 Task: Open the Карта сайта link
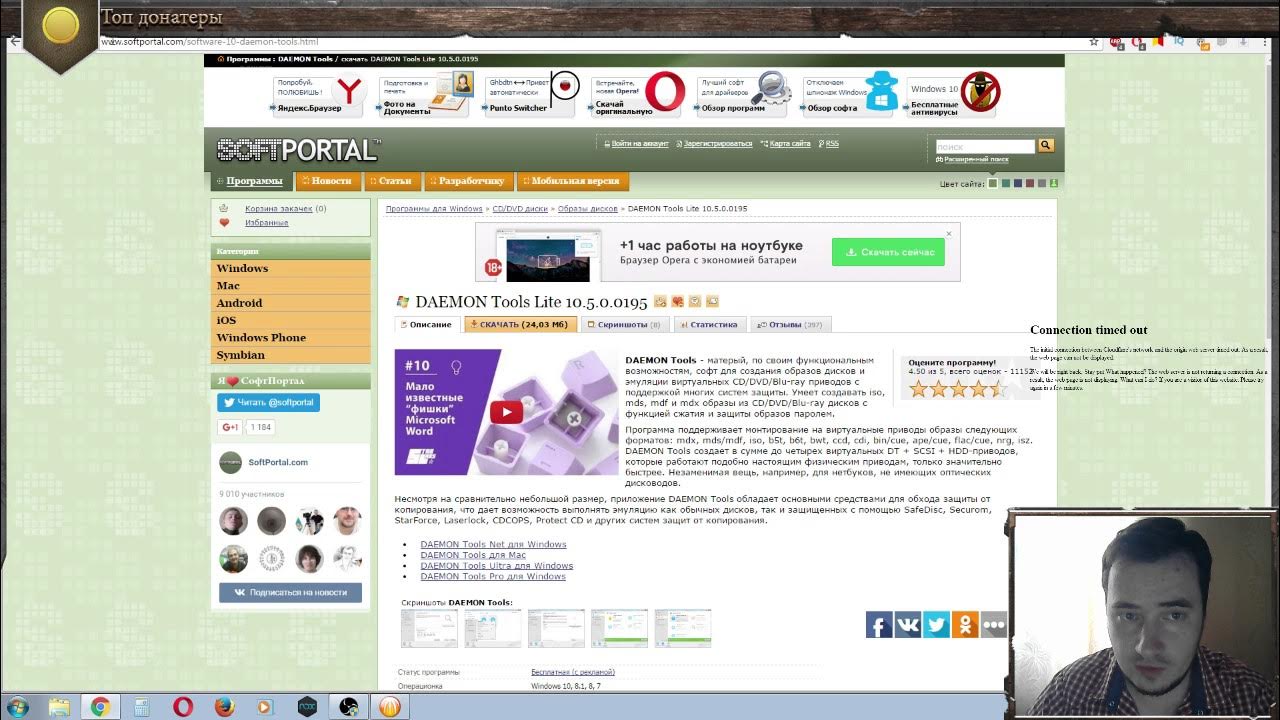coord(789,144)
